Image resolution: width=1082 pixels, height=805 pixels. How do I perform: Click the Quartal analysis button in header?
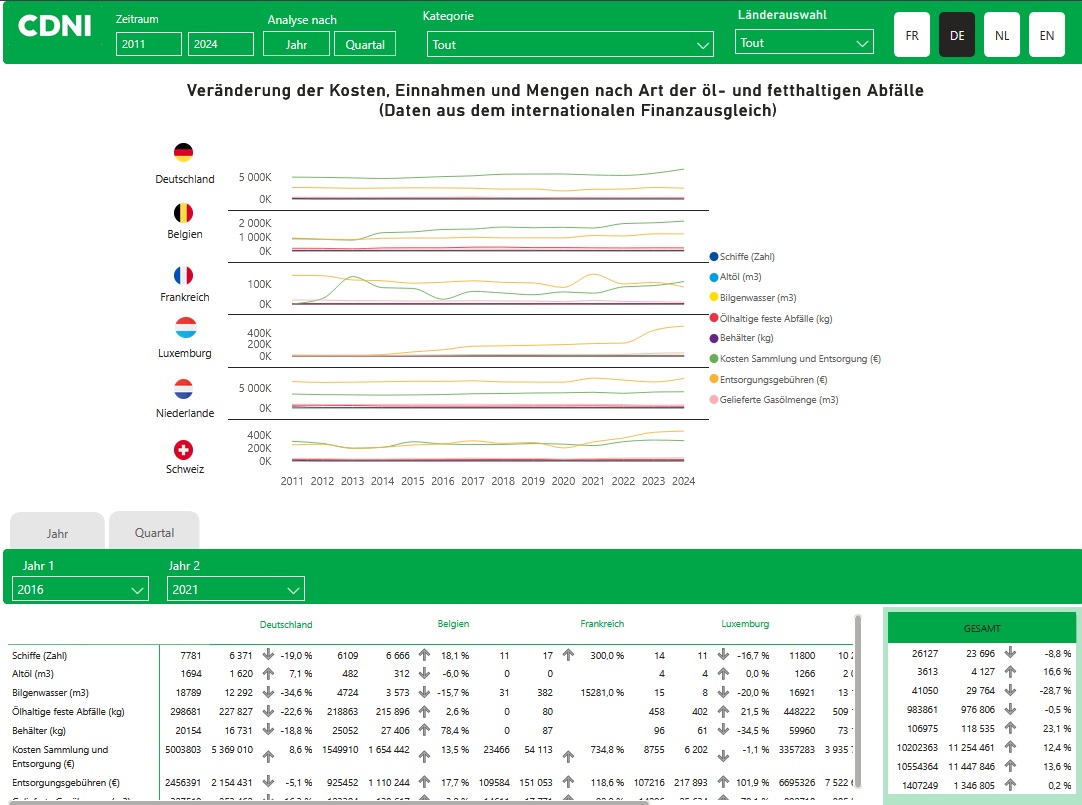365,44
